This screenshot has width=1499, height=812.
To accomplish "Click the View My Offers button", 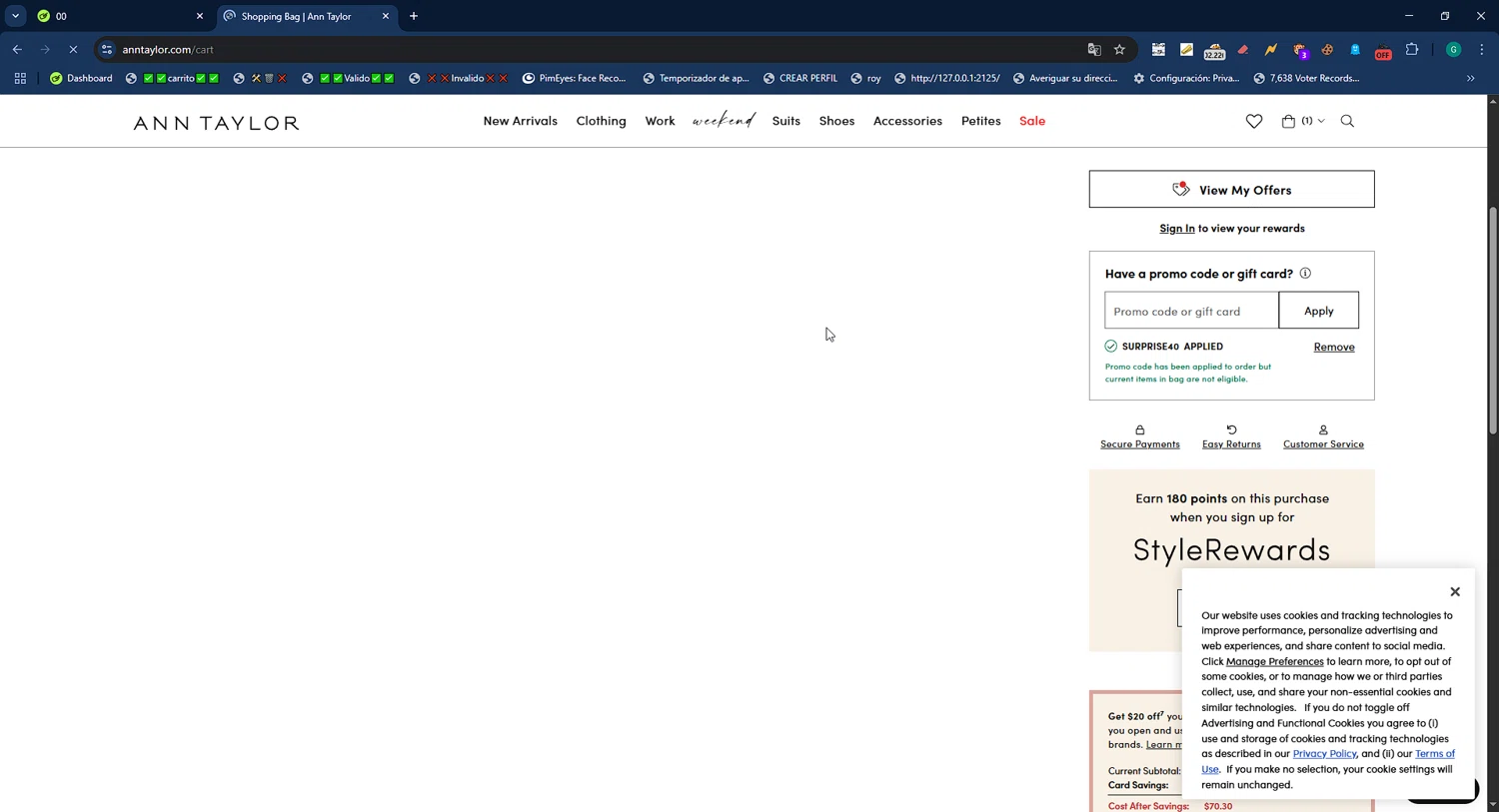I will pyautogui.click(x=1231, y=189).
